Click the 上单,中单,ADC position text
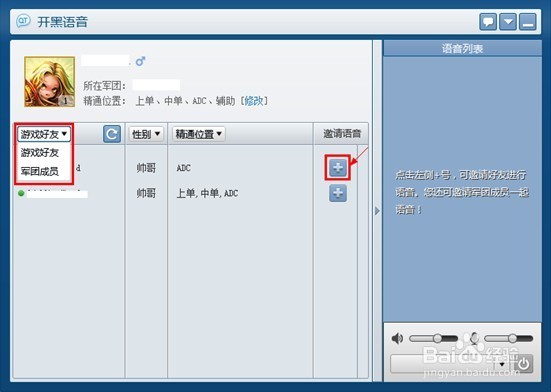This screenshot has width=551, height=392. [207, 193]
